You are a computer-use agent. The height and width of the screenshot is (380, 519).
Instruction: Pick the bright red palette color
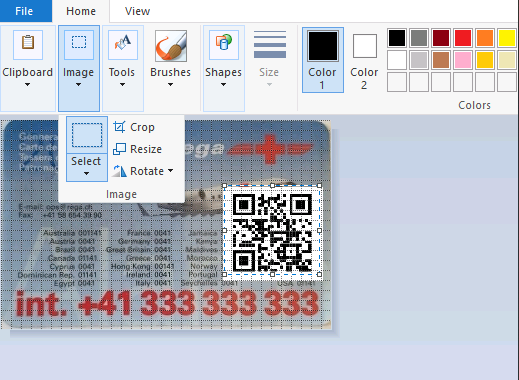tap(463, 38)
